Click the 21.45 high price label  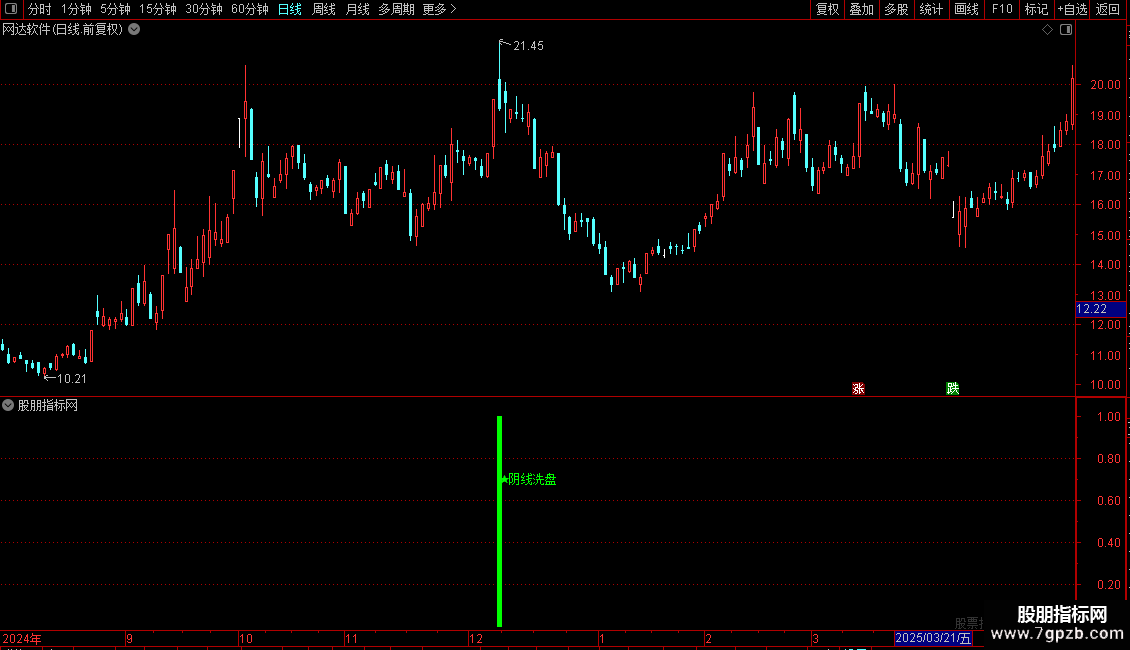point(528,46)
